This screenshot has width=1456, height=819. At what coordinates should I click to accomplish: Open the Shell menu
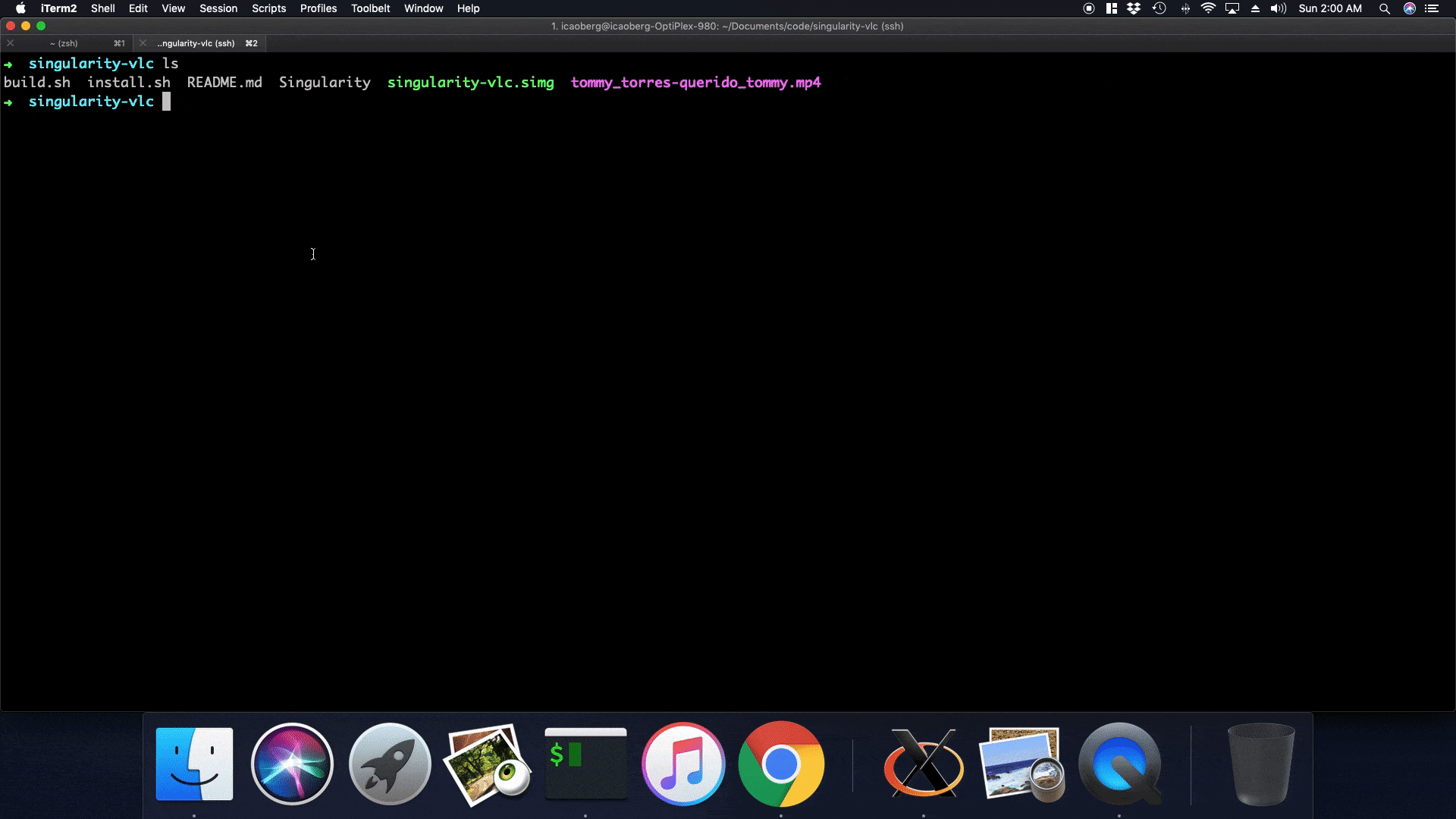(103, 9)
